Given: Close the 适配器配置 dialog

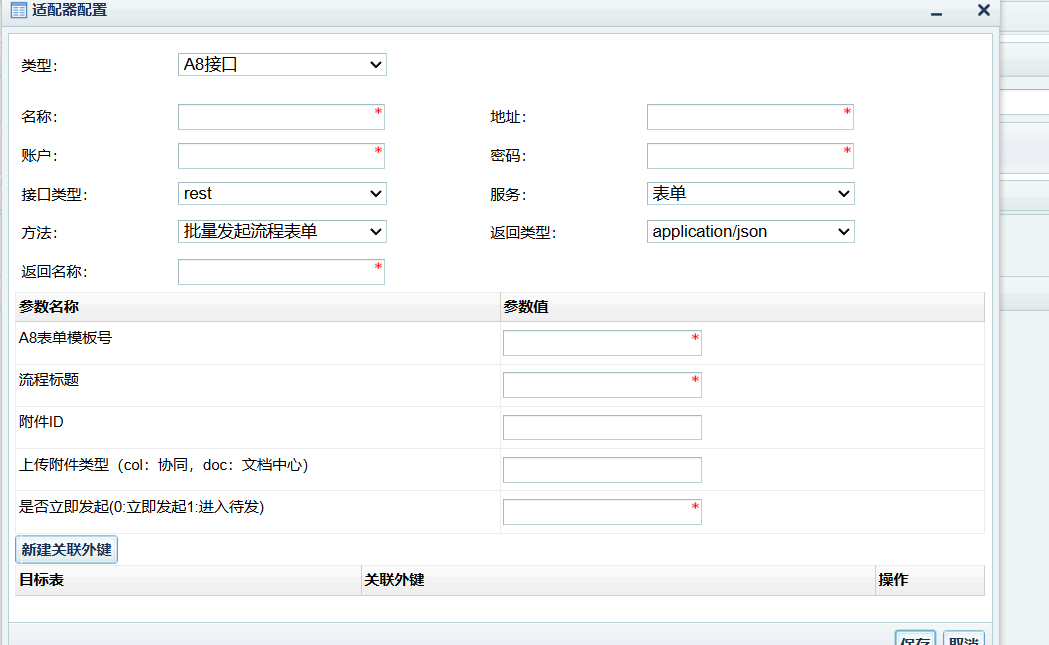Looking at the screenshot, I should 983,11.
